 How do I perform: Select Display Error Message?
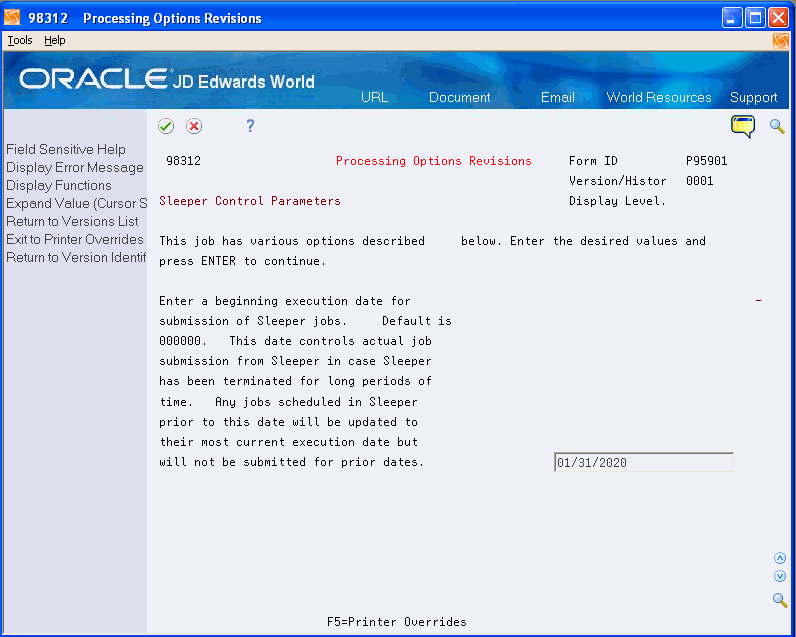[x=75, y=167]
